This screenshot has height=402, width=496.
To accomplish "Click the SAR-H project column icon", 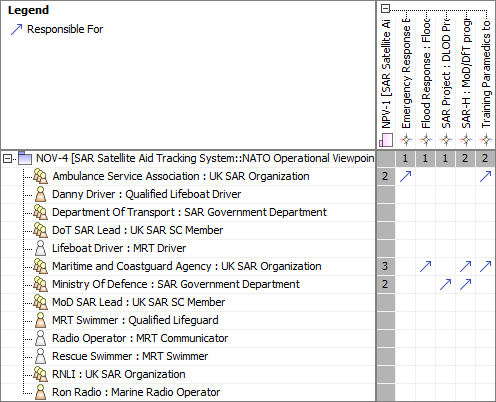I will [466, 140].
